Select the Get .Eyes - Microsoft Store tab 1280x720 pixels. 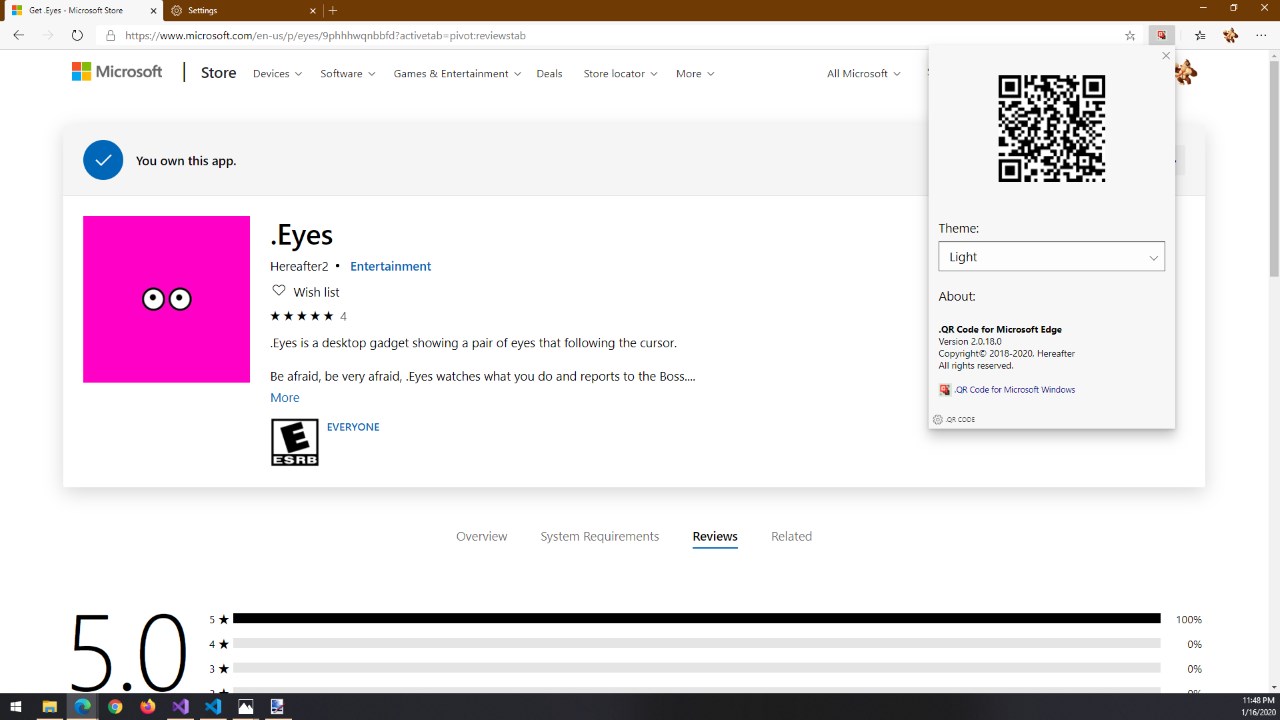[82, 10]
